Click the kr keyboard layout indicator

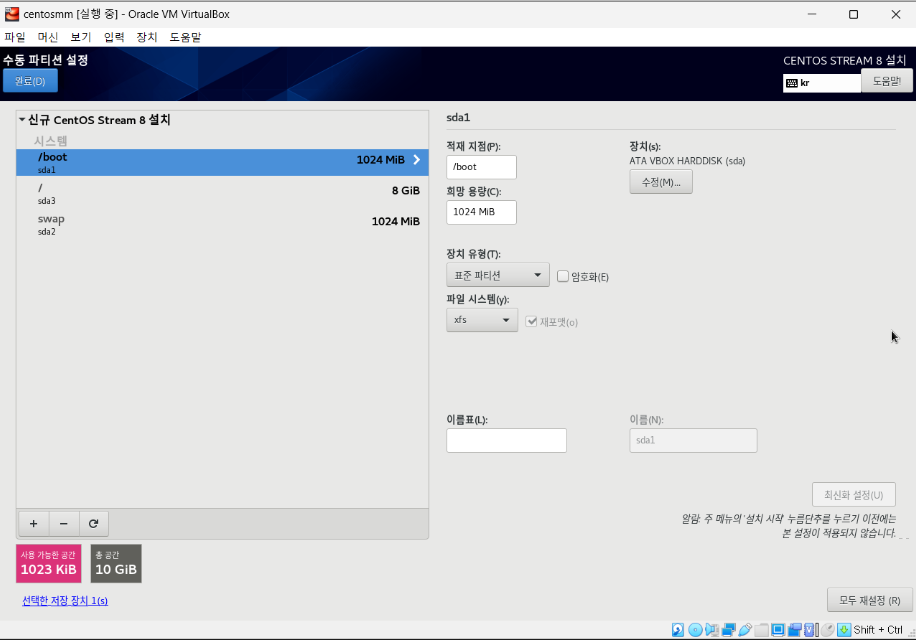(821, 83)
